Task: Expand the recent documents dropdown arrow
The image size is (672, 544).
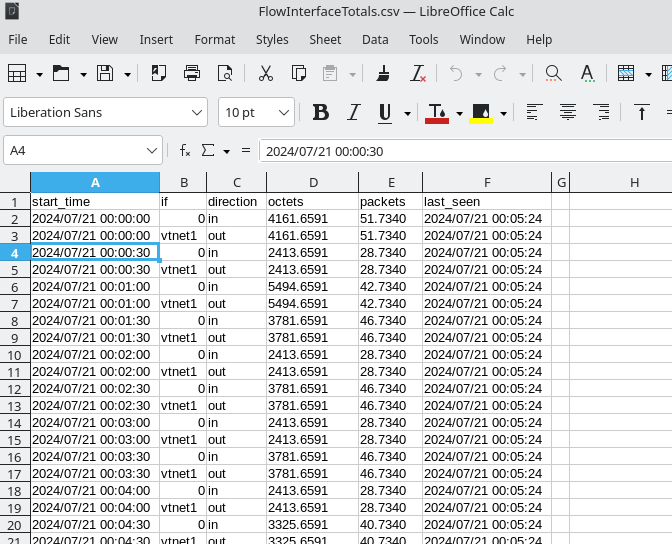Action: tap(84, 74)
